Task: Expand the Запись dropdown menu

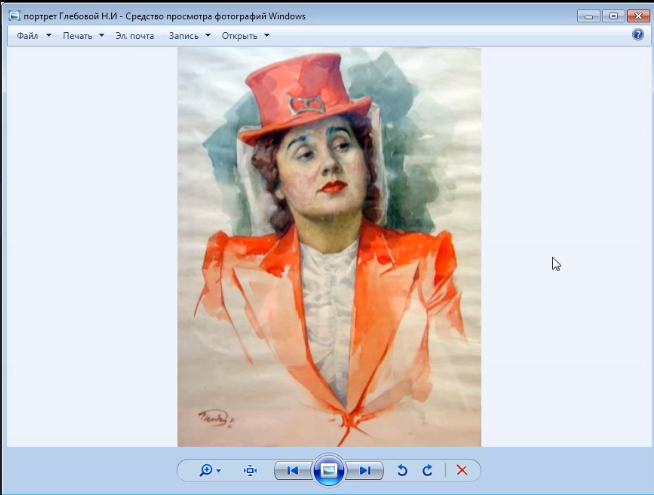Action: pos(190,35)
